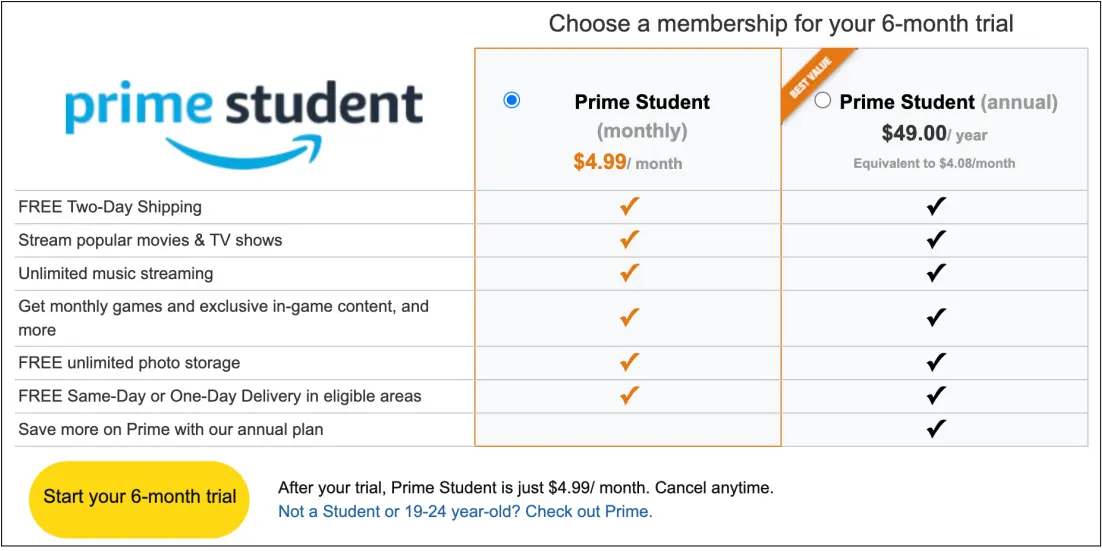Click the Prime Student (monthly) plan heading

(x=642, y=116)
